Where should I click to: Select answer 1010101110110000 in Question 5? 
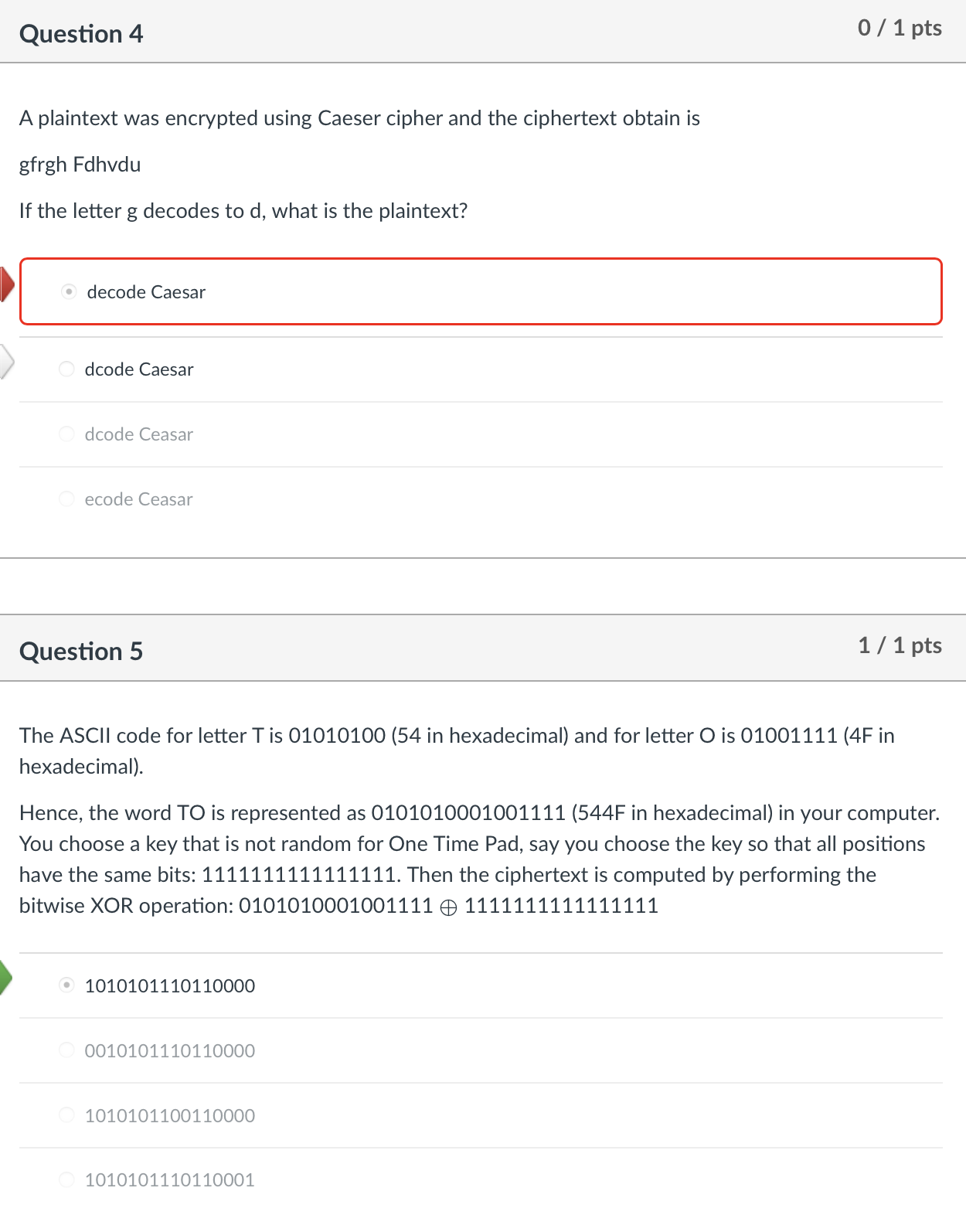click(169, 985)
